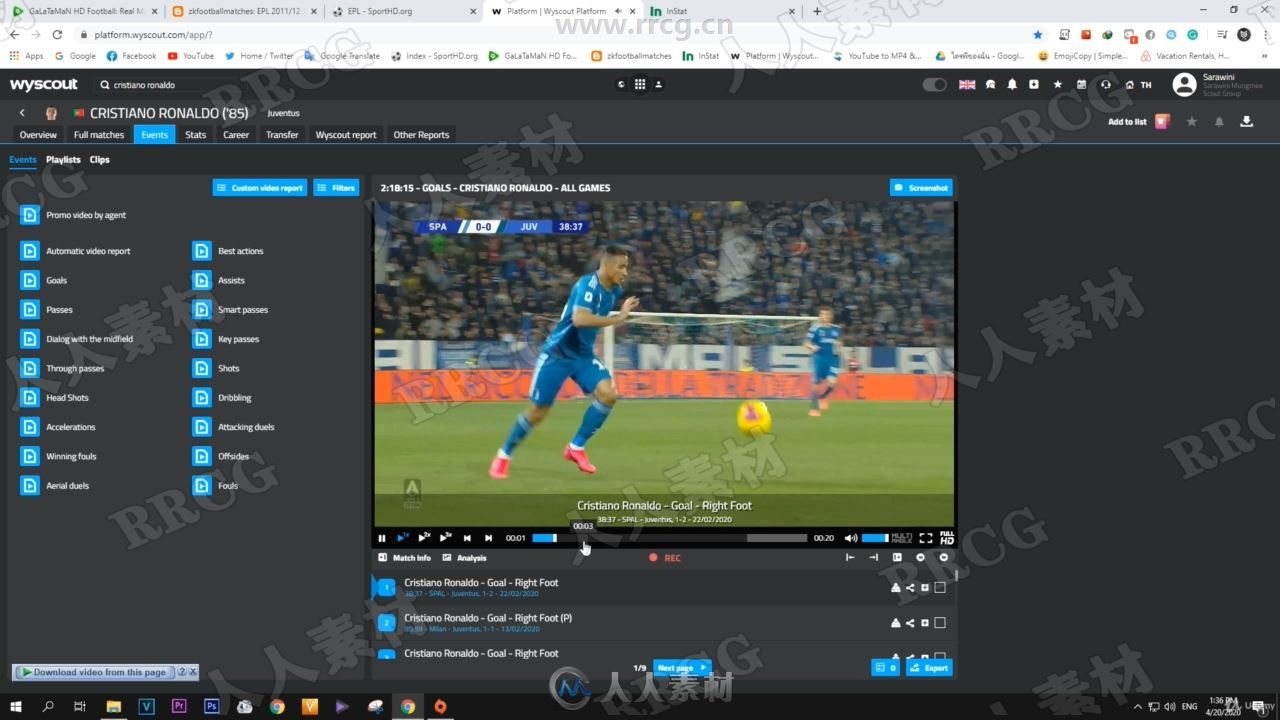Mute the video with the speaker icon
The image size is (1280, 720).
(851, 538)
